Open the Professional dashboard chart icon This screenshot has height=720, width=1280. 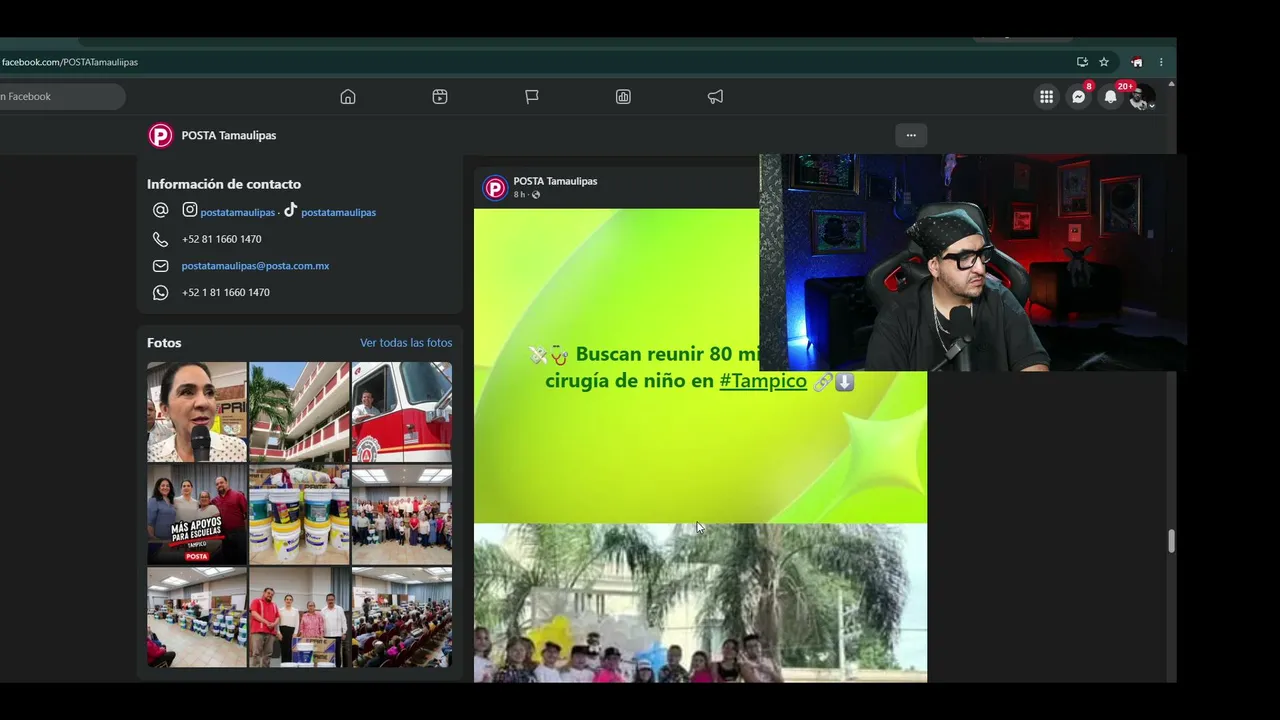pos(623,97)
